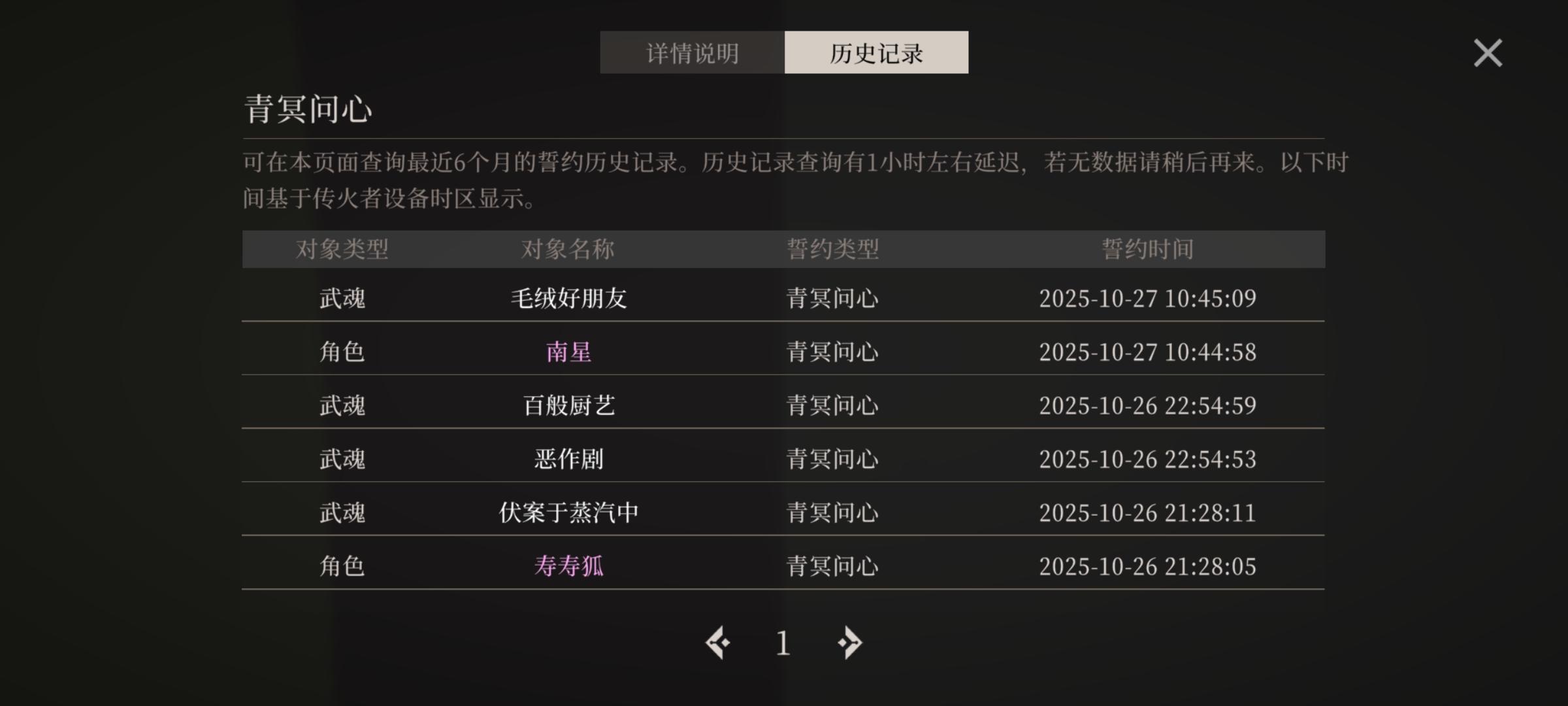This screenshot has width=1568, height=706.
Task: Click the 对象类型 column header
Action: click(x=342, y=249)
